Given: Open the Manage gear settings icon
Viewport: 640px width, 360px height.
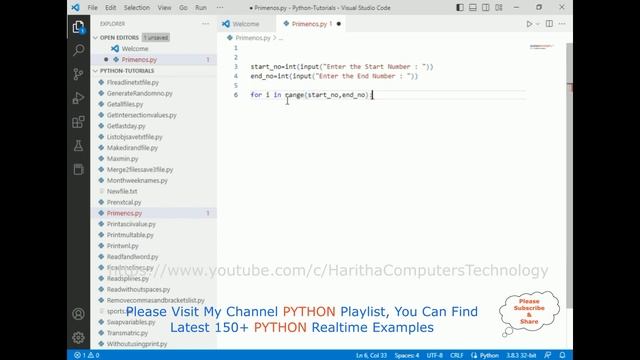Looking at the screenshot, I should [78, 338].
